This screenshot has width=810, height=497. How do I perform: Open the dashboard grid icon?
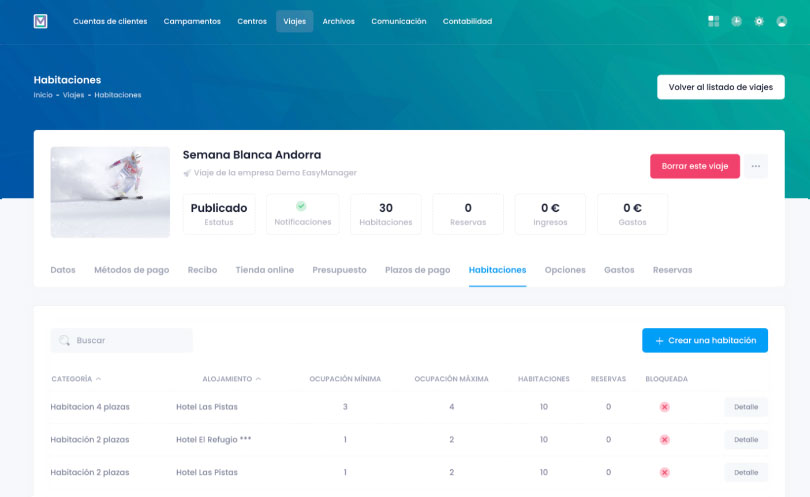coord(713,21)
